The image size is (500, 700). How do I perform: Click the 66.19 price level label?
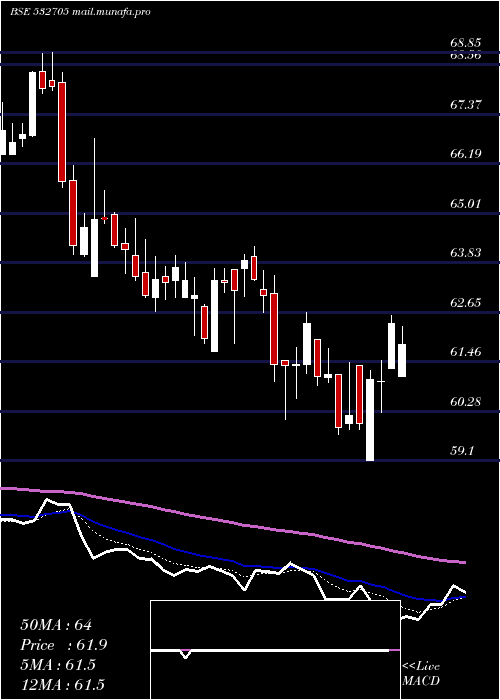point(466,154)
